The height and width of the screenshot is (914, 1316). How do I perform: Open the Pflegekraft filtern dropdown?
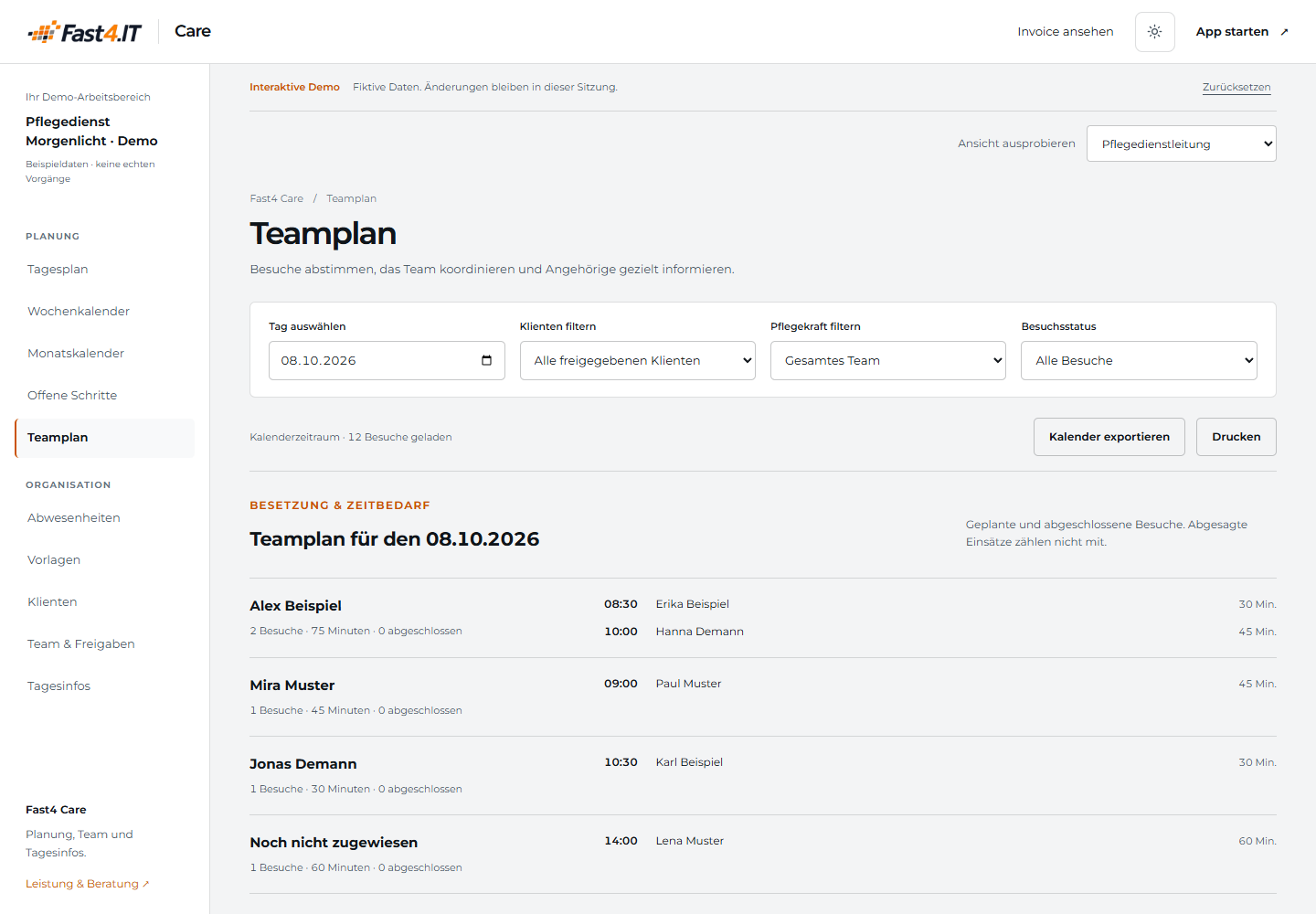point(888,360)
